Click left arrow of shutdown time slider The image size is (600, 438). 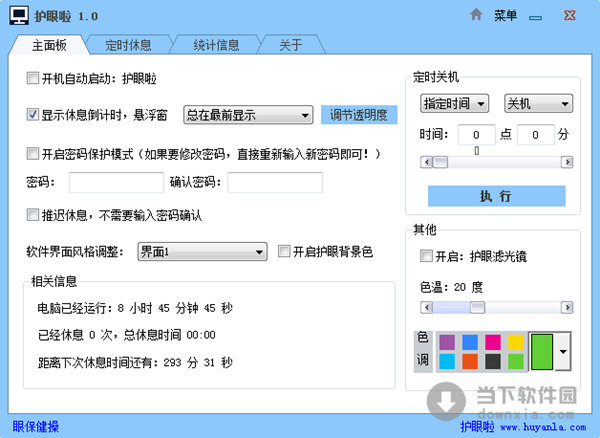click(x=426, y=162)
